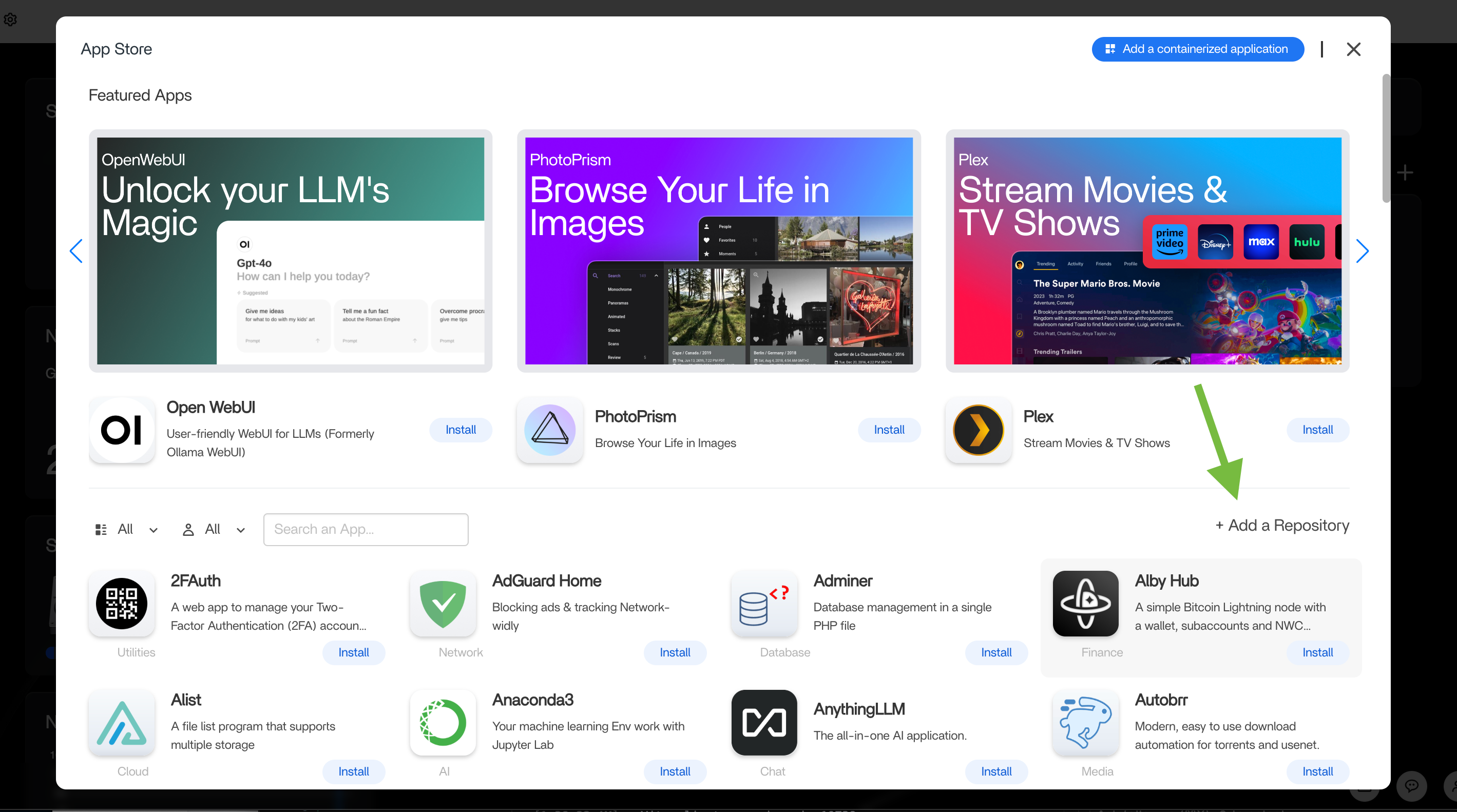1457x812 pixels.
Task: Open the Adminer database icon
Action: pos(764,603)
